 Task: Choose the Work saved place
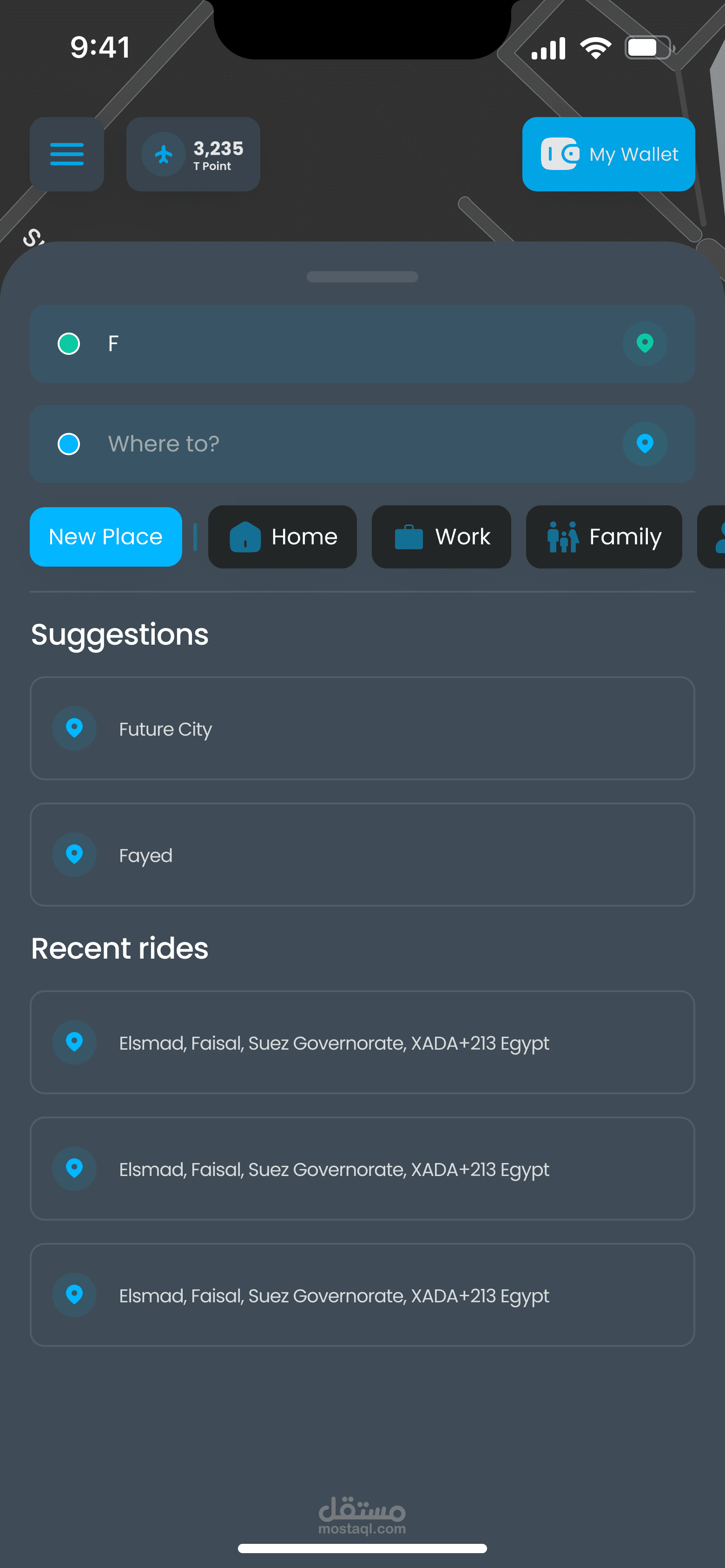(x=441, y=537)
